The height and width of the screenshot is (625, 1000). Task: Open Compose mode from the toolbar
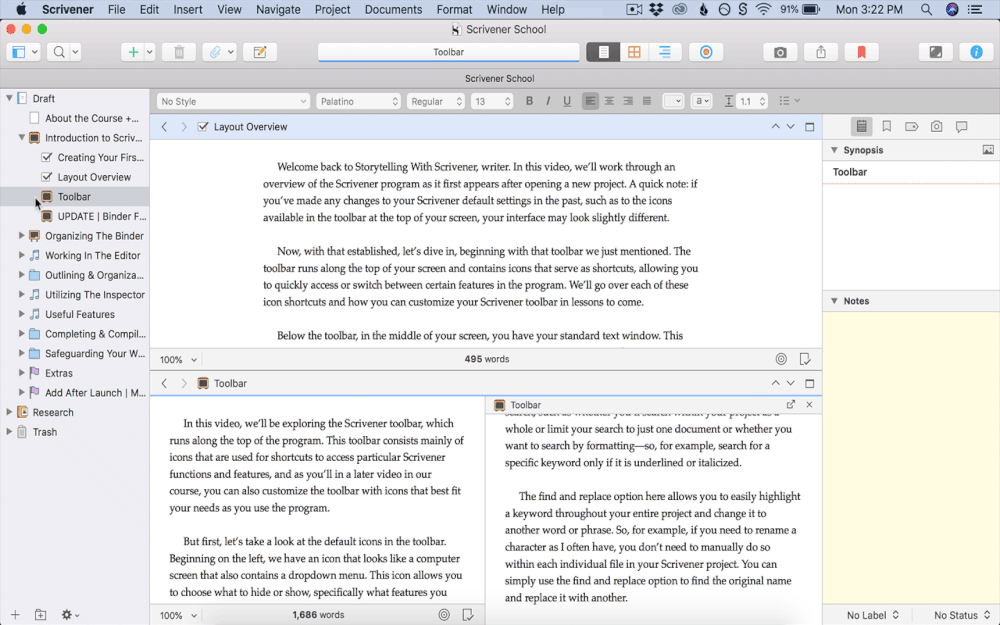click(x=935, y=52)
